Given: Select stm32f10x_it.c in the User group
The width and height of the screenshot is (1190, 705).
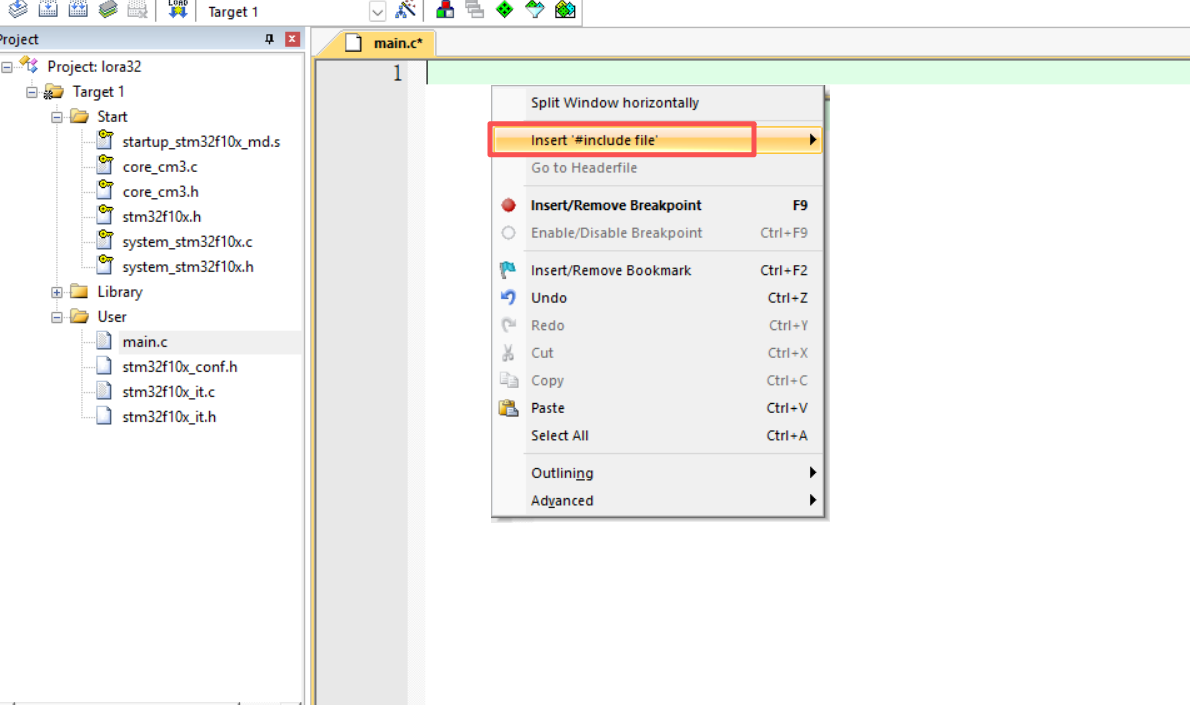Looking at the screenshot, I should pyautogui.click(x=168, y=392).
